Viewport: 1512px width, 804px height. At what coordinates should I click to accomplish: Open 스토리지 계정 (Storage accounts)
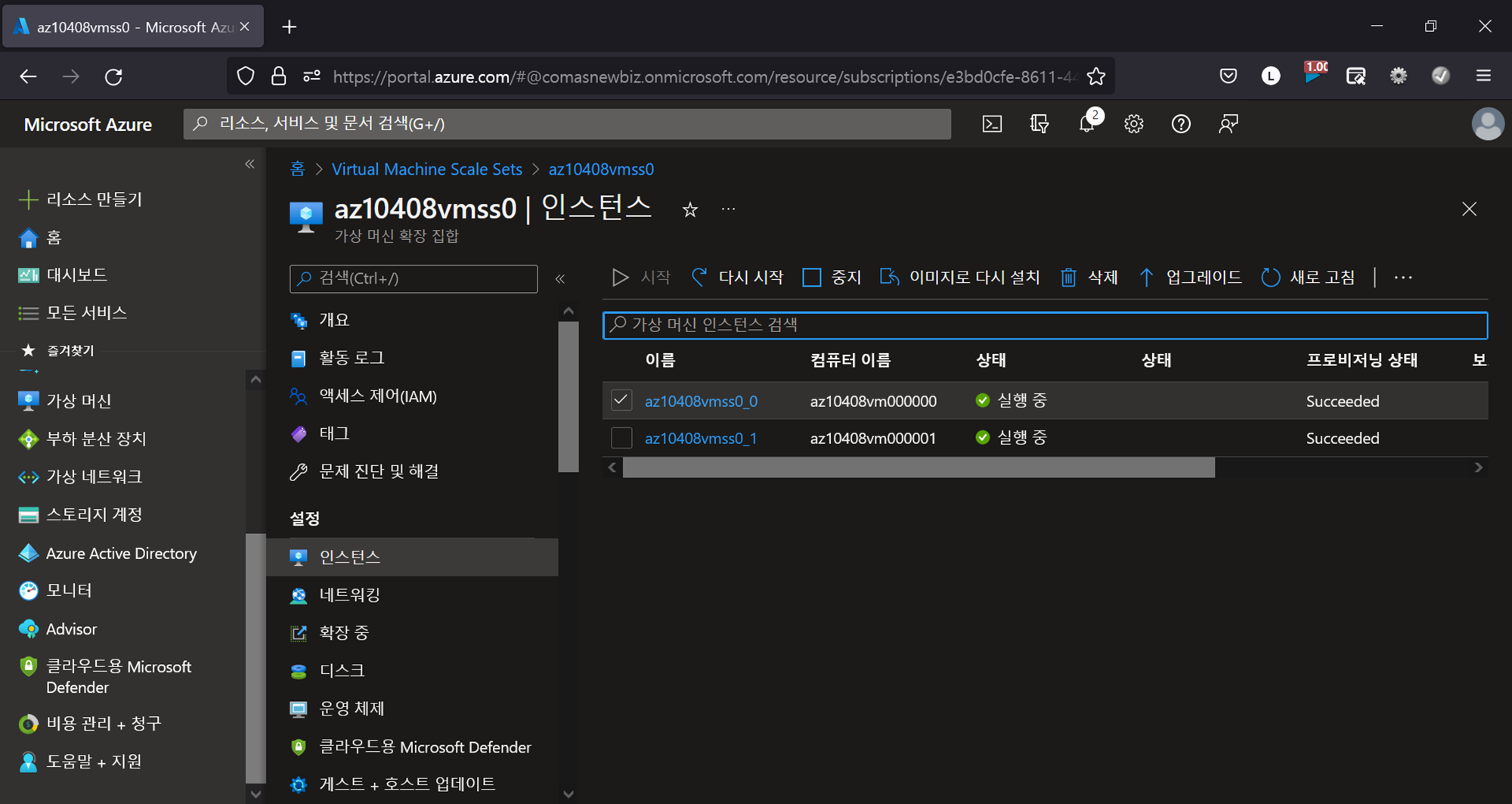click(80, 515)
